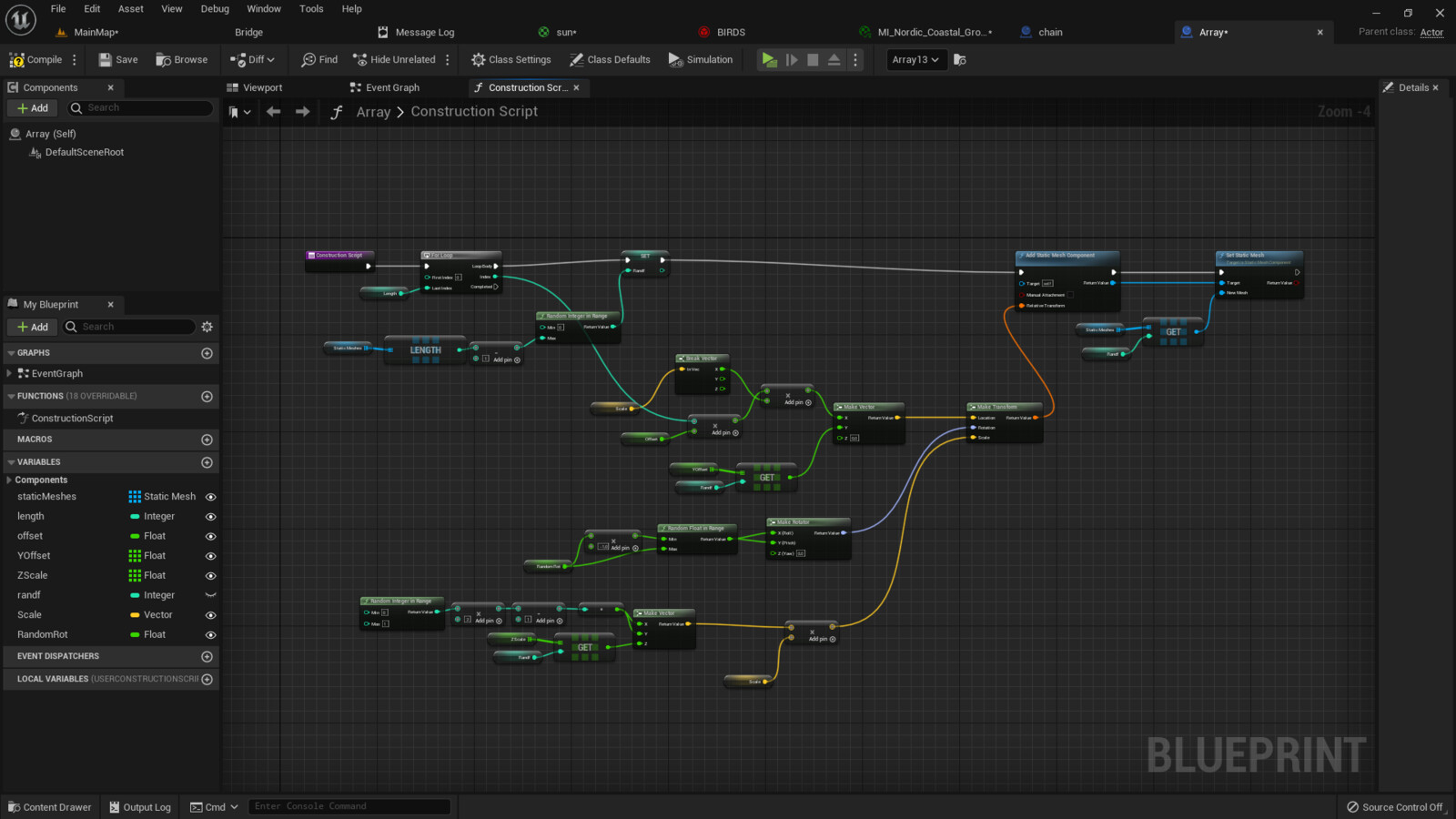Click the Enter Console Command input field
Viewport: 1456px width, 819px height.
[349, 805]
